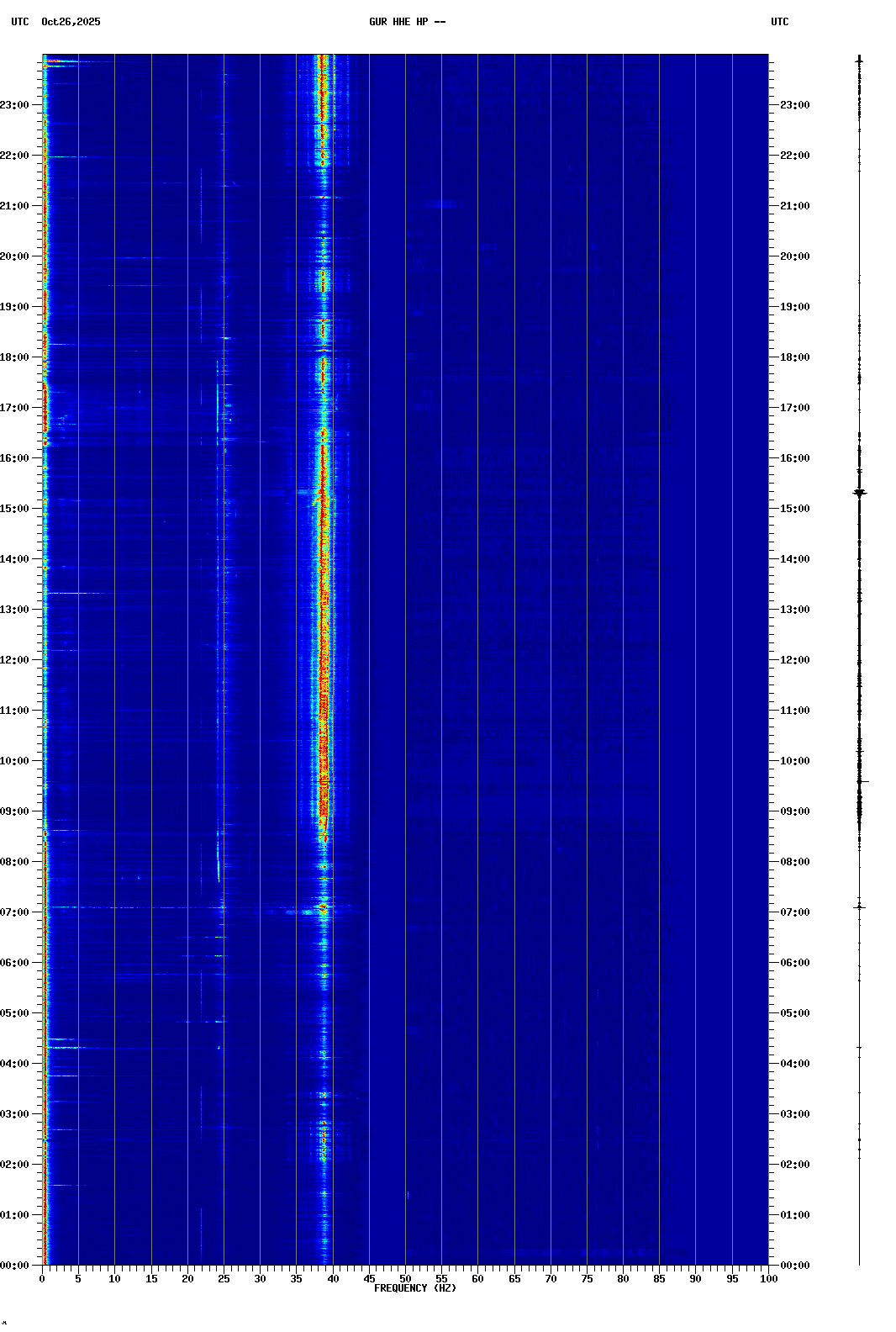Screen dimensions: 896x1332
Task: Click the 100 Hz frequency tick label
Action: pos(768,1278)
